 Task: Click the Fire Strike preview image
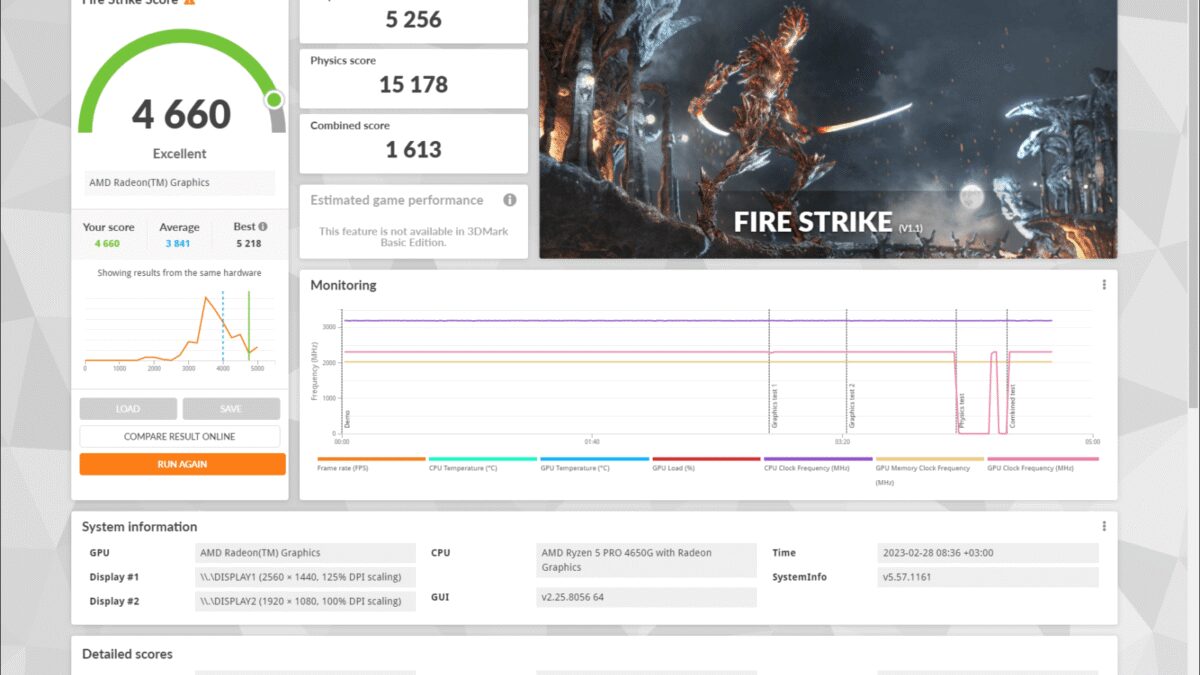(828, 120)
